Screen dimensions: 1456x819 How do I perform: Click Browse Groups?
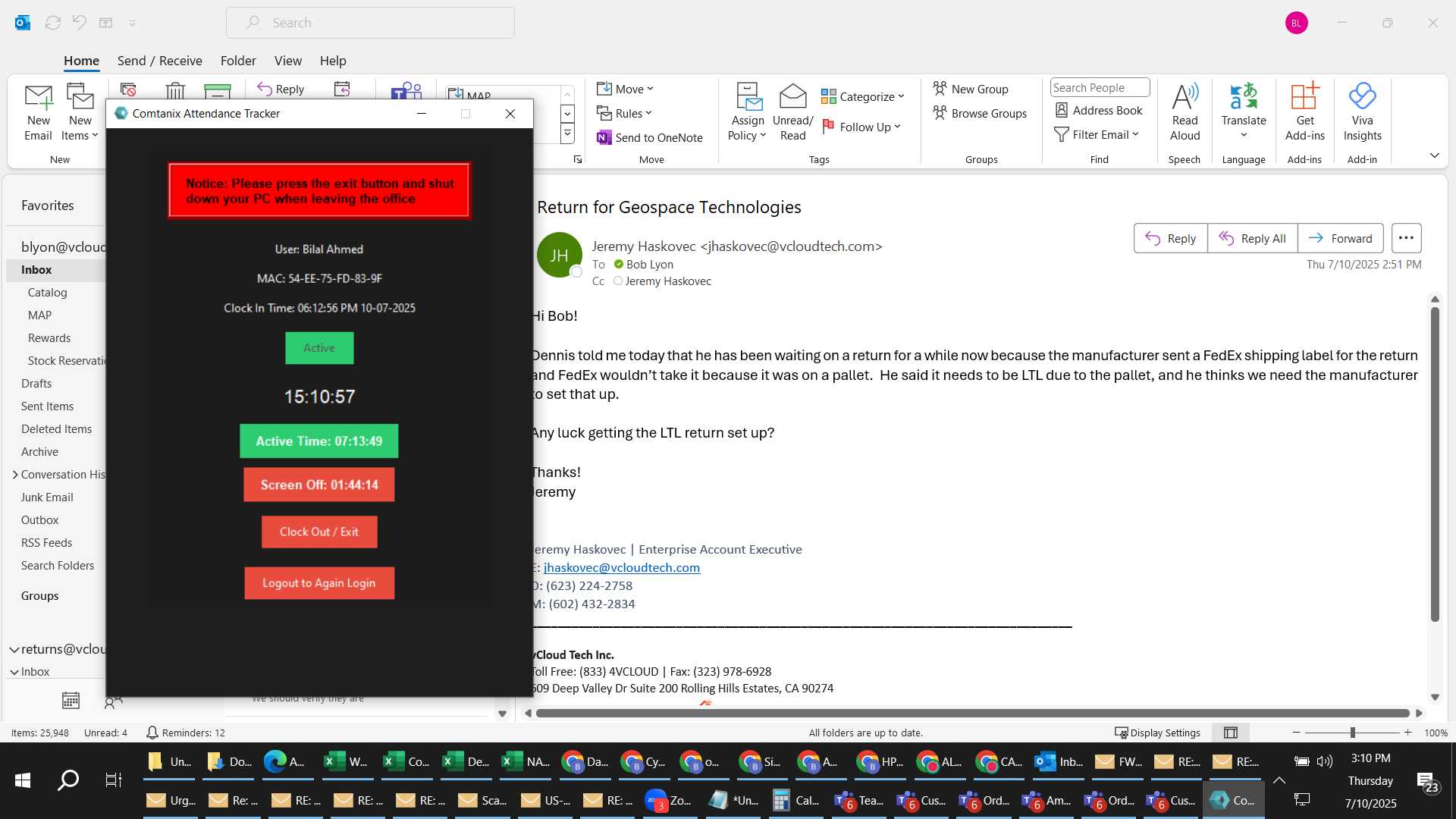click(980, 113)
